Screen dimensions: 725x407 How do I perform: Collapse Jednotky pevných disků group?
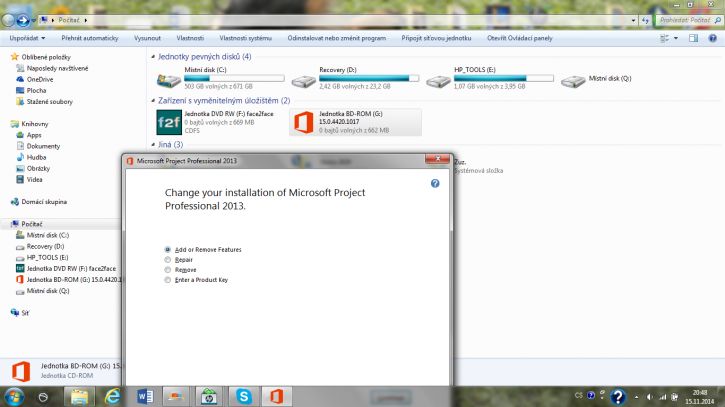coord(153,56)
